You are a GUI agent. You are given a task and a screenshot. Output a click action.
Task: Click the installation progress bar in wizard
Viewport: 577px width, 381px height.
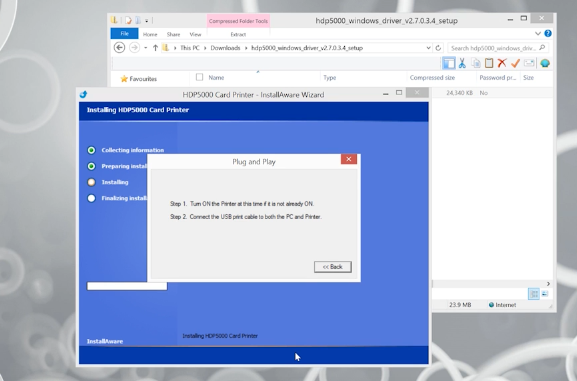click(x=127, y=286)
